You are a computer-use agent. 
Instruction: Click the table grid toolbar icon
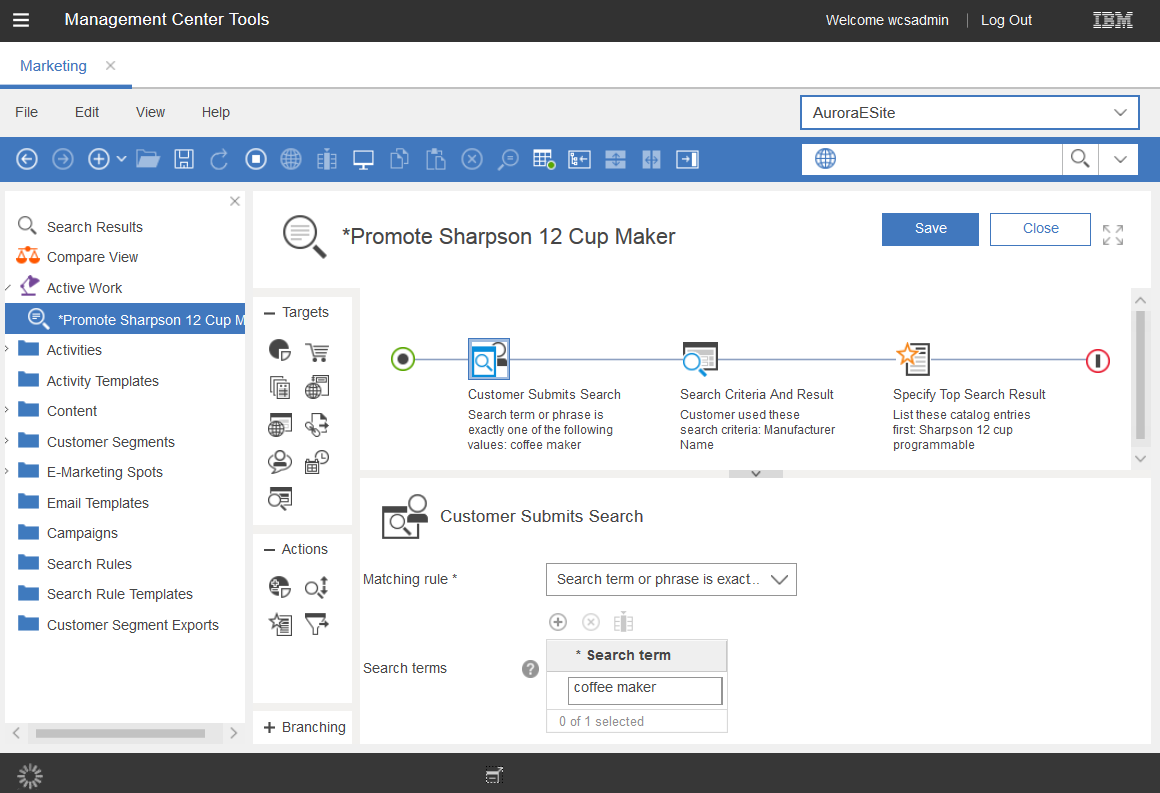(x=544, y=159)
